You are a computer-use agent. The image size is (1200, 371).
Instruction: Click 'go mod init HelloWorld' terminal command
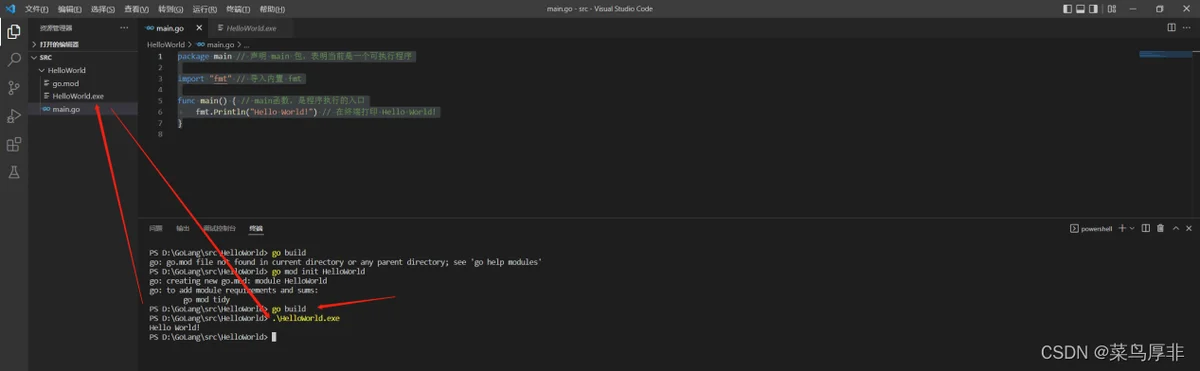(317, 271)
